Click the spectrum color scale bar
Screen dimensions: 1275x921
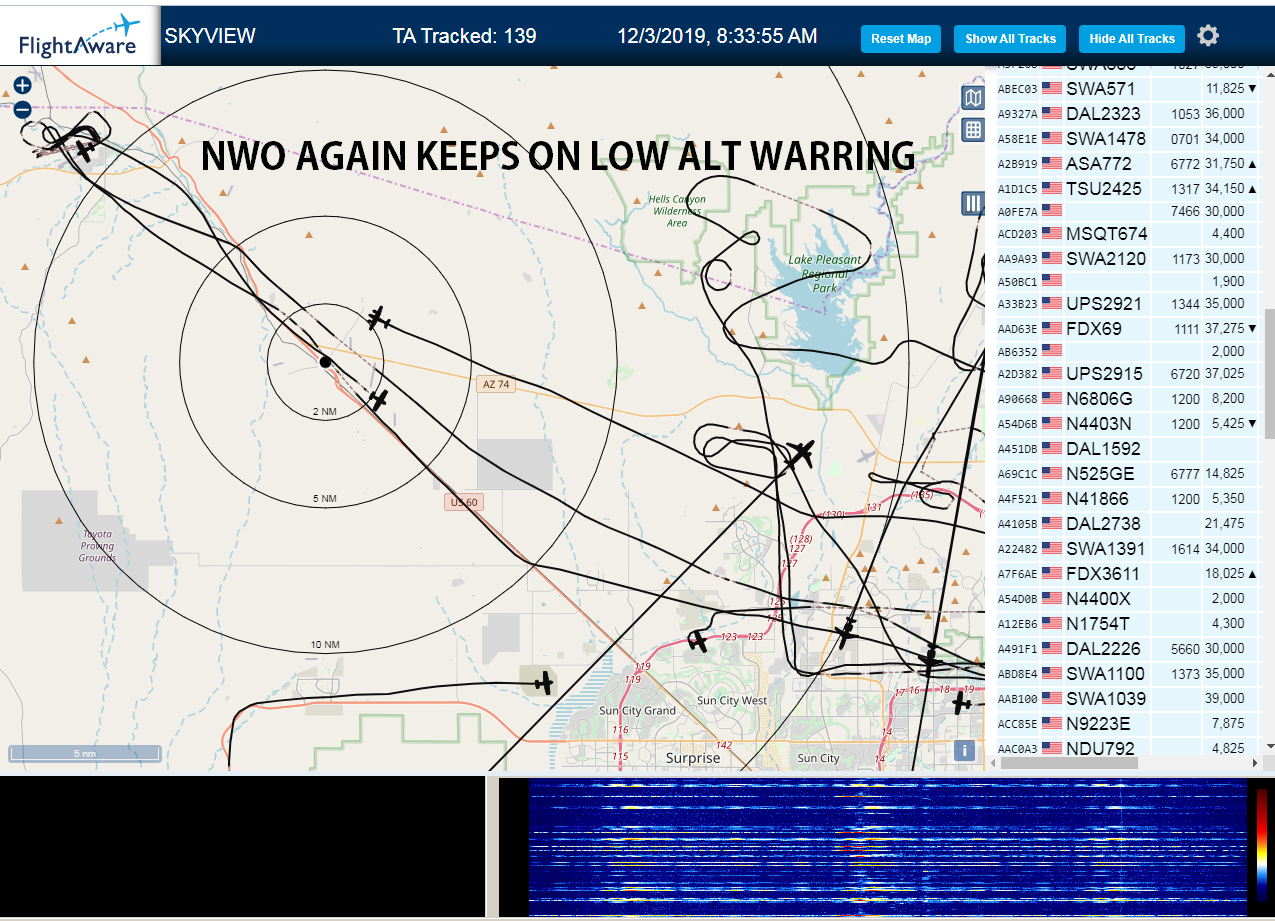[1263, 846]
